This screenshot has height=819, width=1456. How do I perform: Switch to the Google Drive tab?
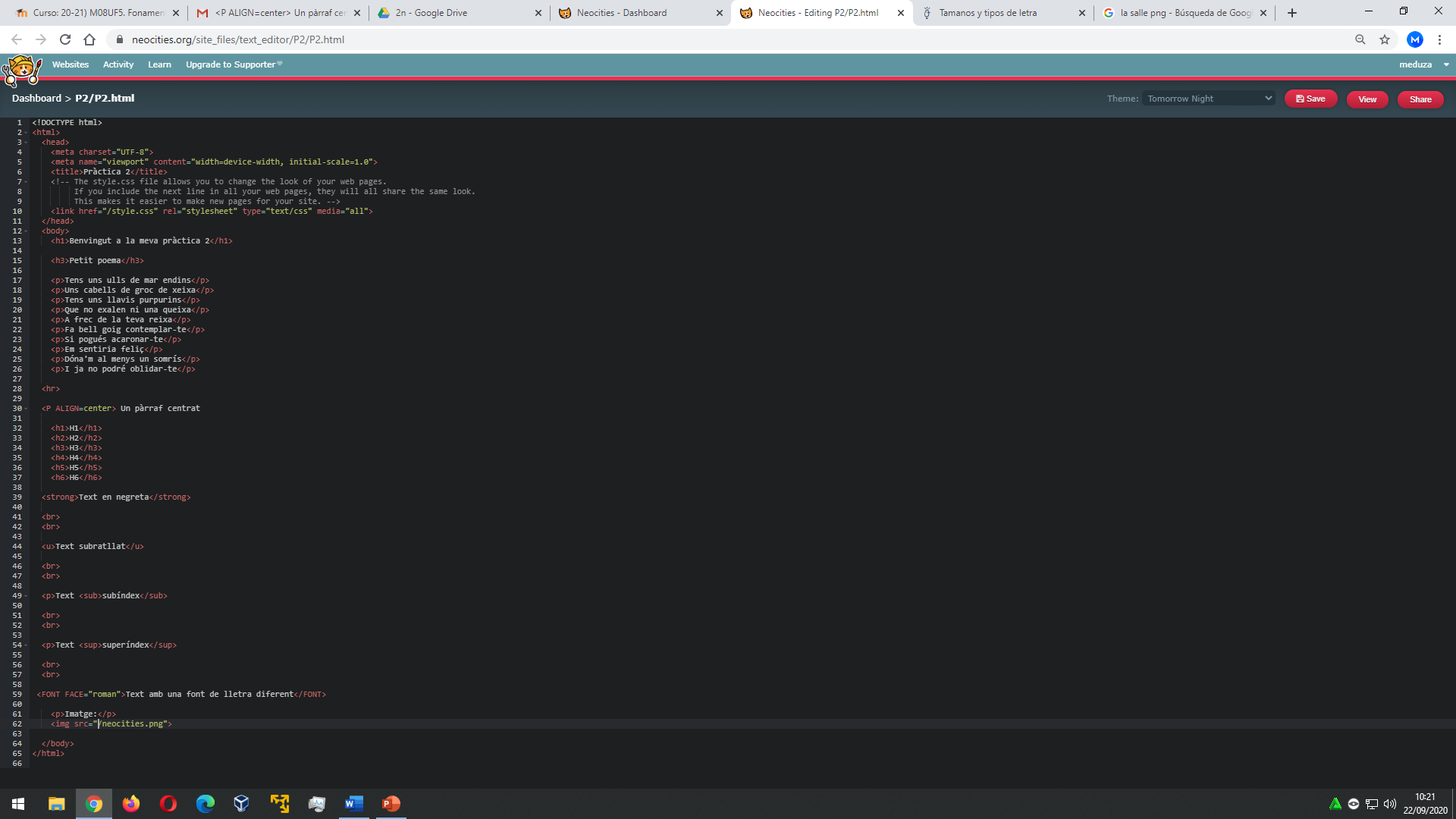[459, 13]
